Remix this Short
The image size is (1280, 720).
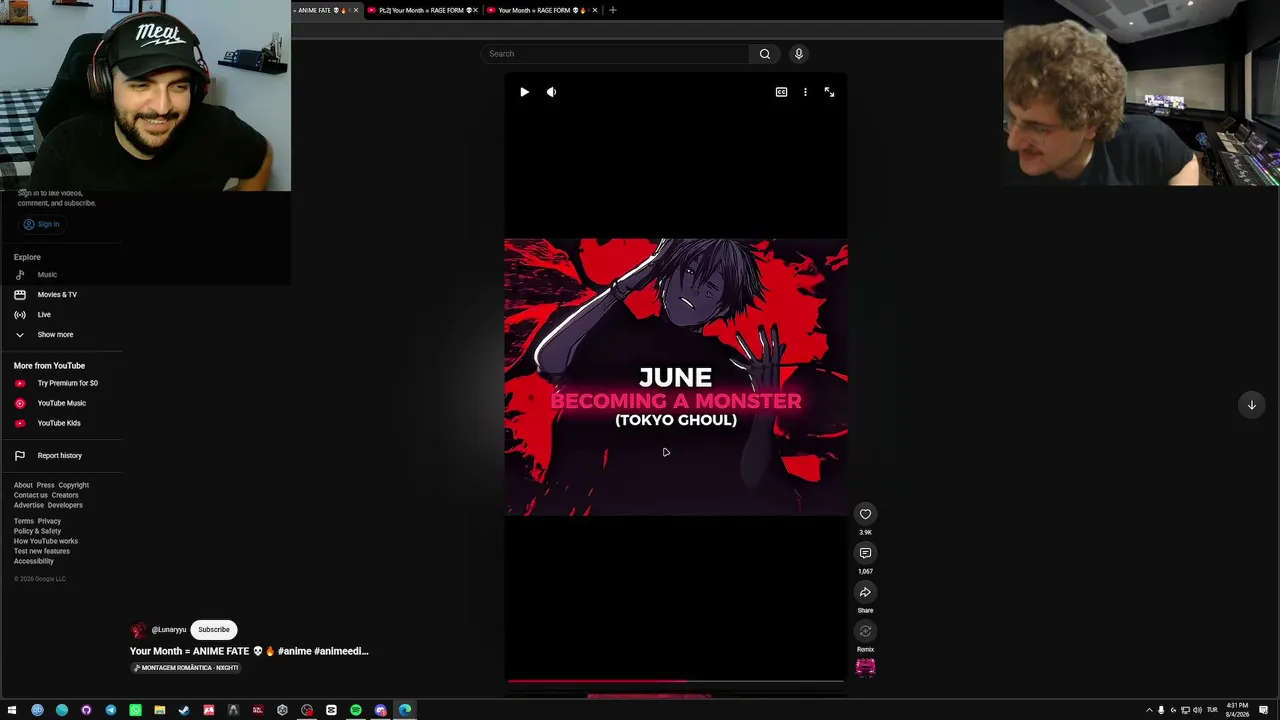click(x=865, y=631)
